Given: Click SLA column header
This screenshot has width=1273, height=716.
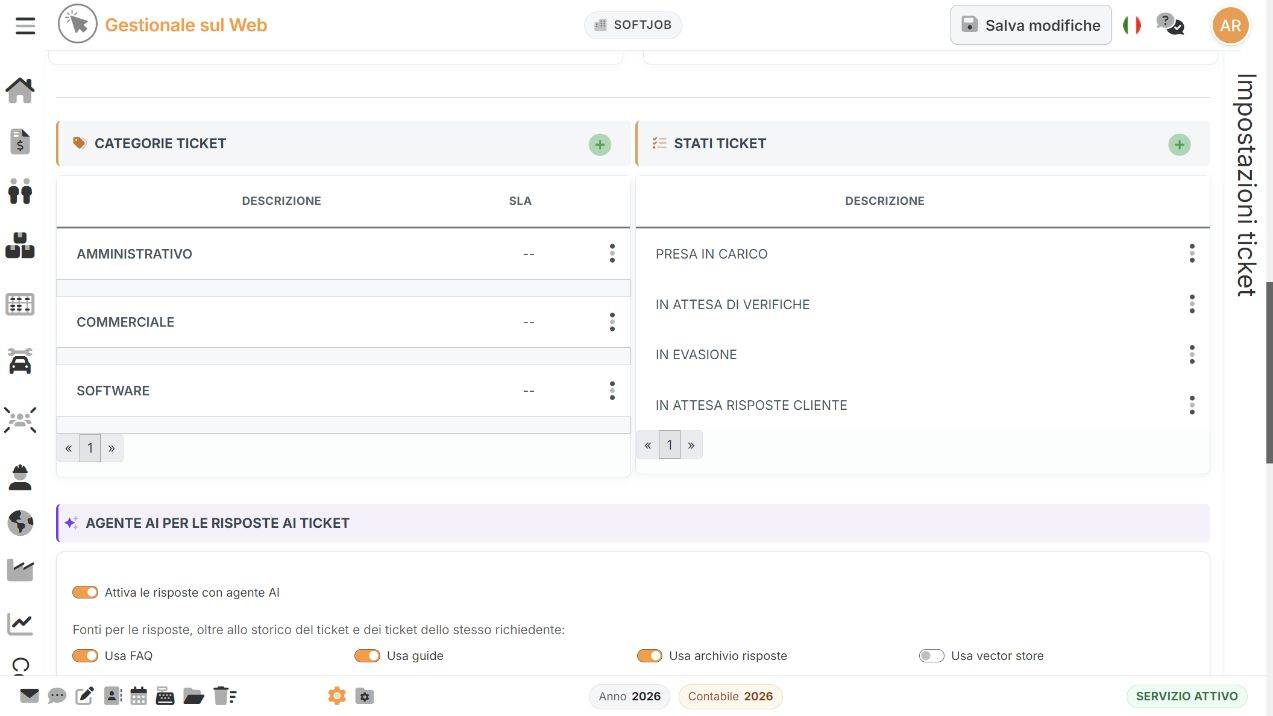Looking at the screenshot, I should tap(520, 201).
